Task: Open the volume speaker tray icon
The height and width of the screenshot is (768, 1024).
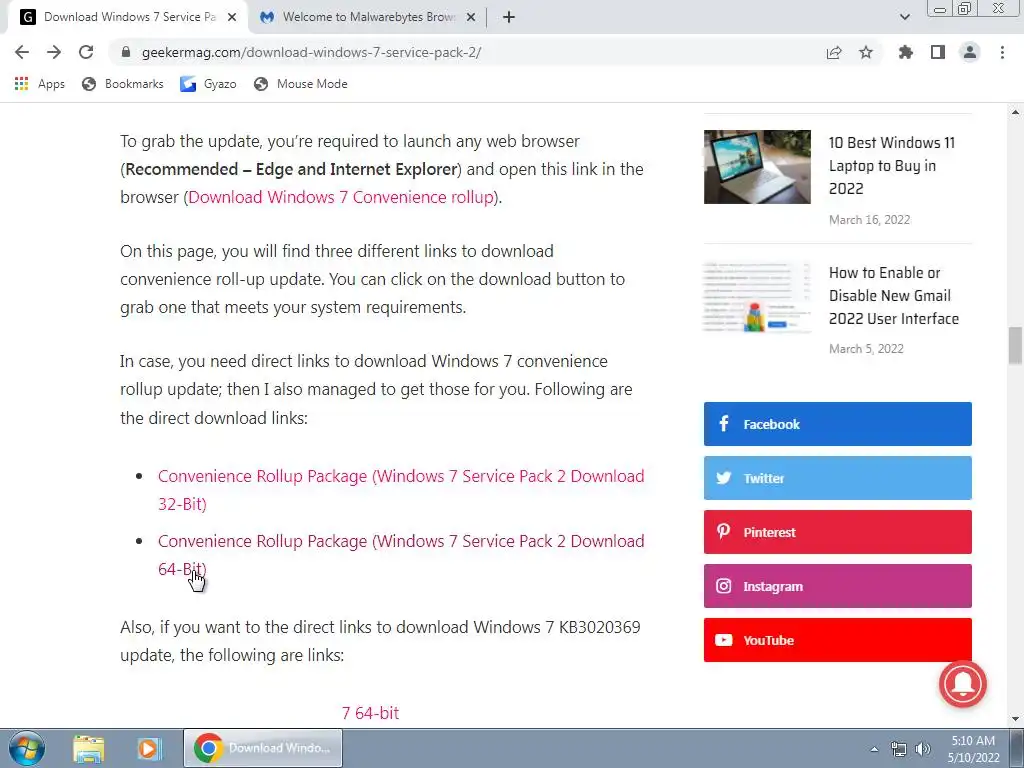Action: click(923, 749)
